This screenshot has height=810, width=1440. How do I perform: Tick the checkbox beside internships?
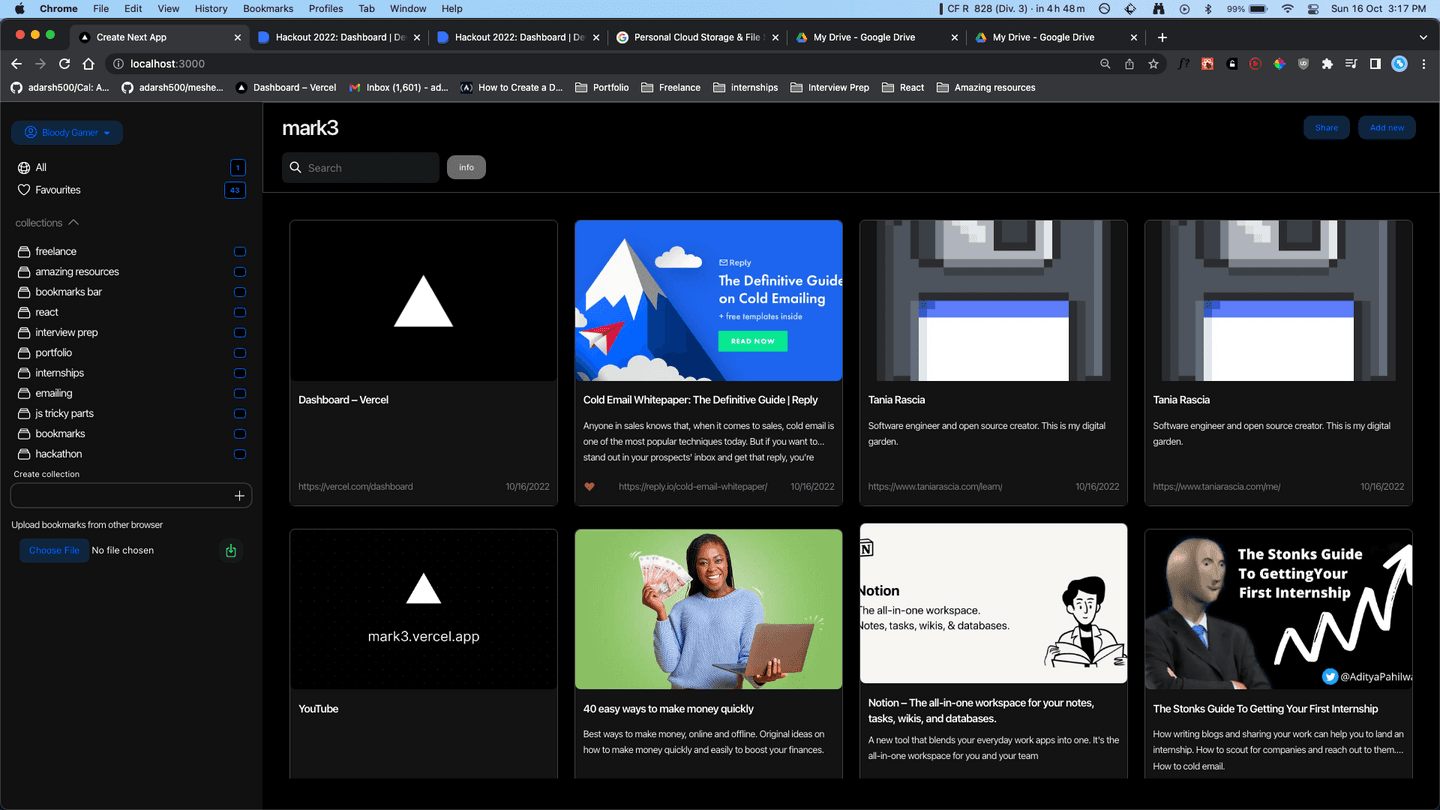tap(240, 373)
